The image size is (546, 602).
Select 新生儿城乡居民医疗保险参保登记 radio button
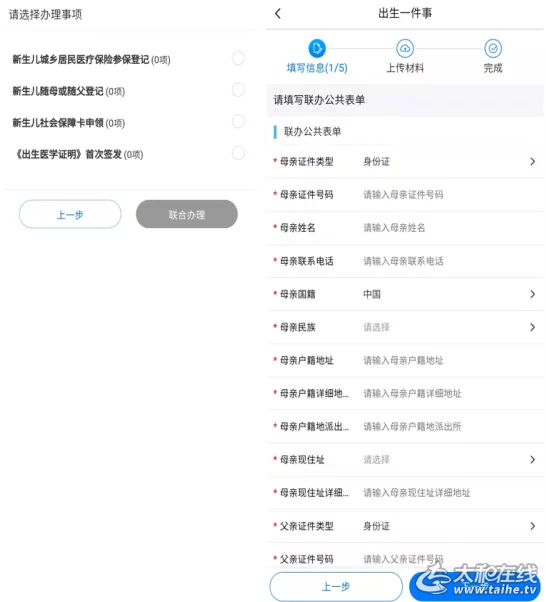(238, 58)
